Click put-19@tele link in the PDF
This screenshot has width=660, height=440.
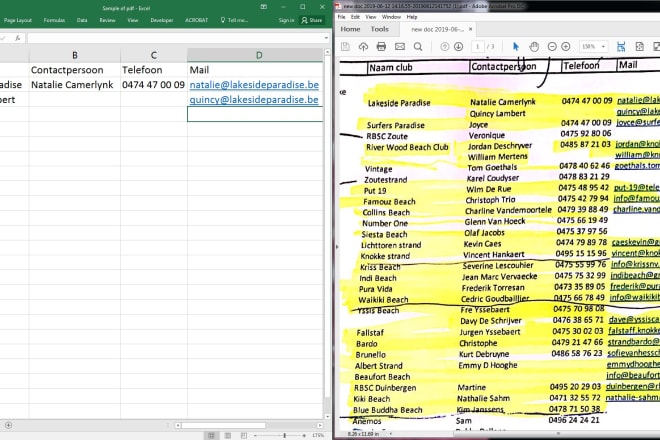tap(636, 187)
